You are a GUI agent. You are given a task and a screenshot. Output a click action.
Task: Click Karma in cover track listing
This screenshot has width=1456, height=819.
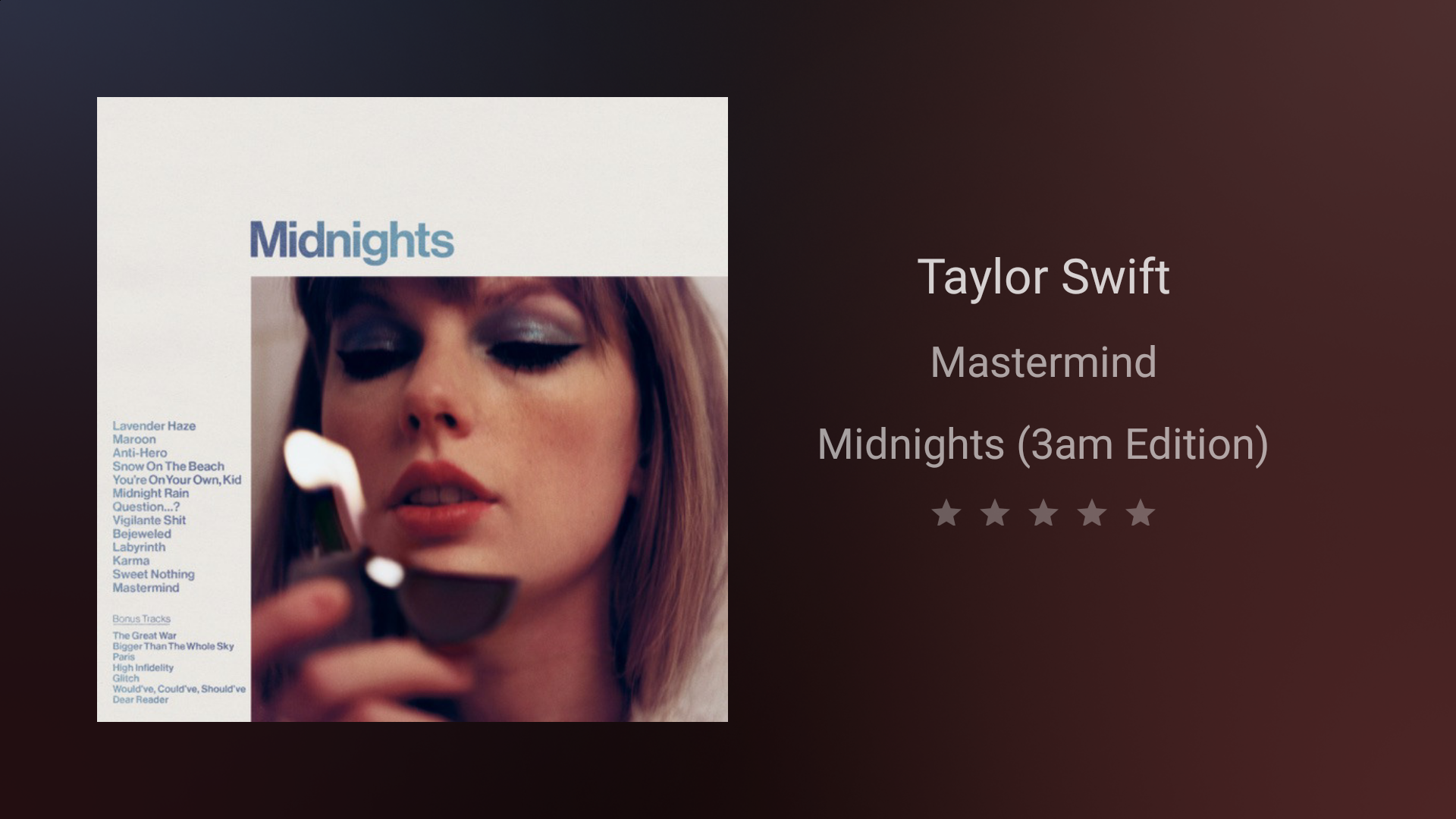click(x=130, y=561)
